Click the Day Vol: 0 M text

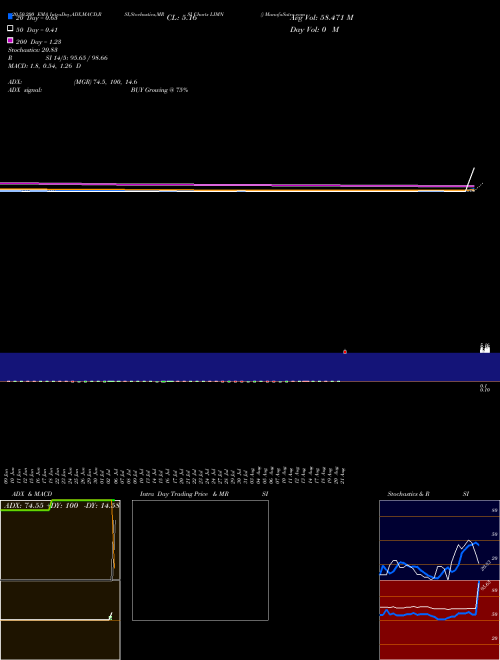pyautogui.click(x=314, y=29)
